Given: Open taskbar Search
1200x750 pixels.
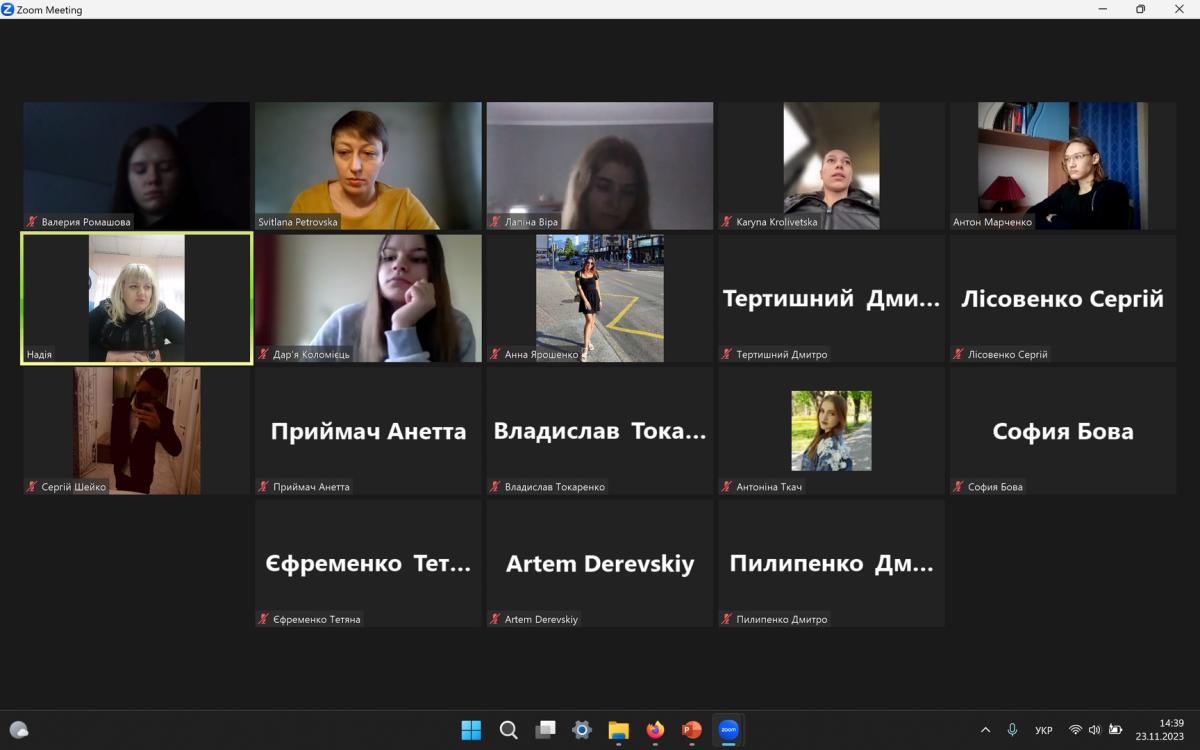Looking at the screenshot, I should point(508,730).
